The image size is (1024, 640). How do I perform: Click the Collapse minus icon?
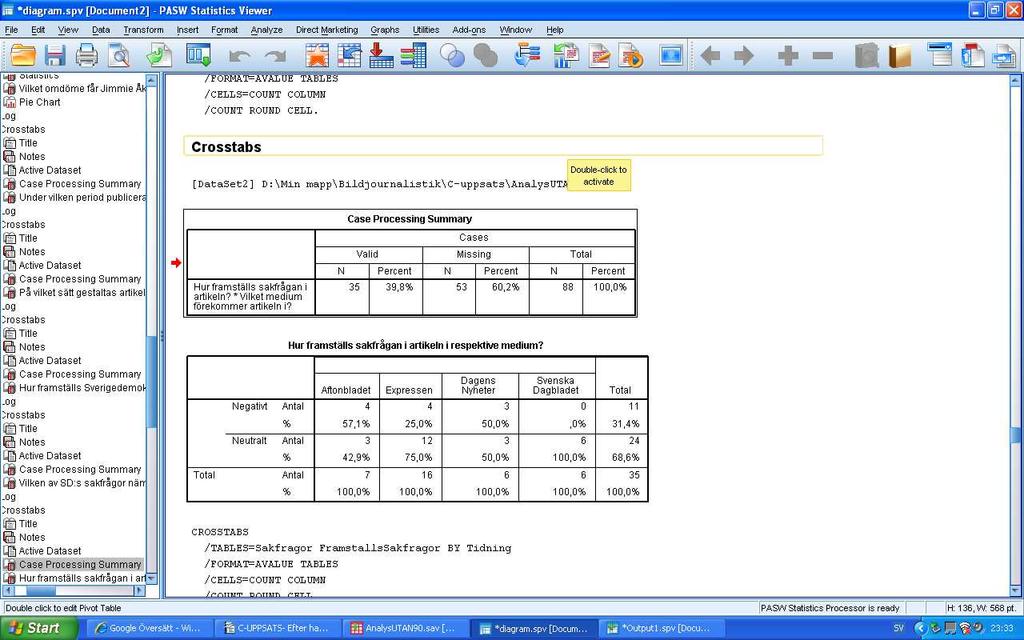click(822, 56)
